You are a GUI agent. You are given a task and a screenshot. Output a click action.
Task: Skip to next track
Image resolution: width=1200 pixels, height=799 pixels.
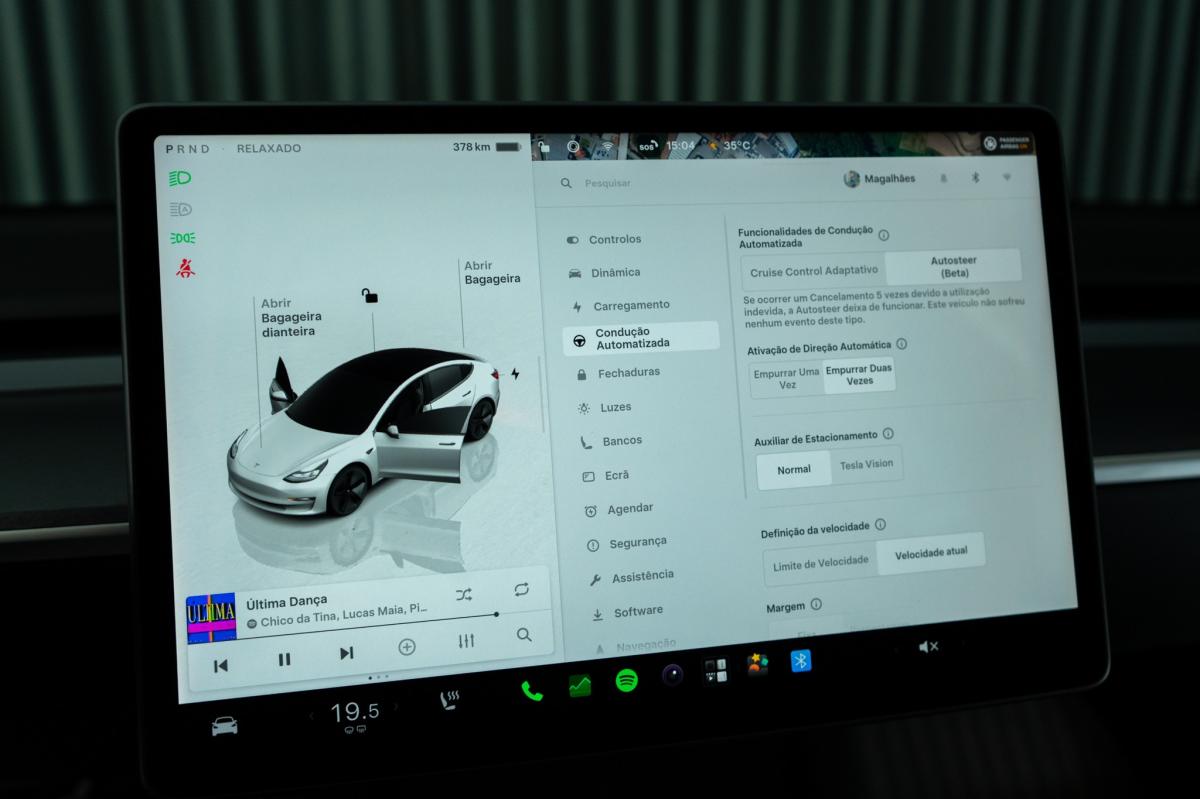pos(346,653)
